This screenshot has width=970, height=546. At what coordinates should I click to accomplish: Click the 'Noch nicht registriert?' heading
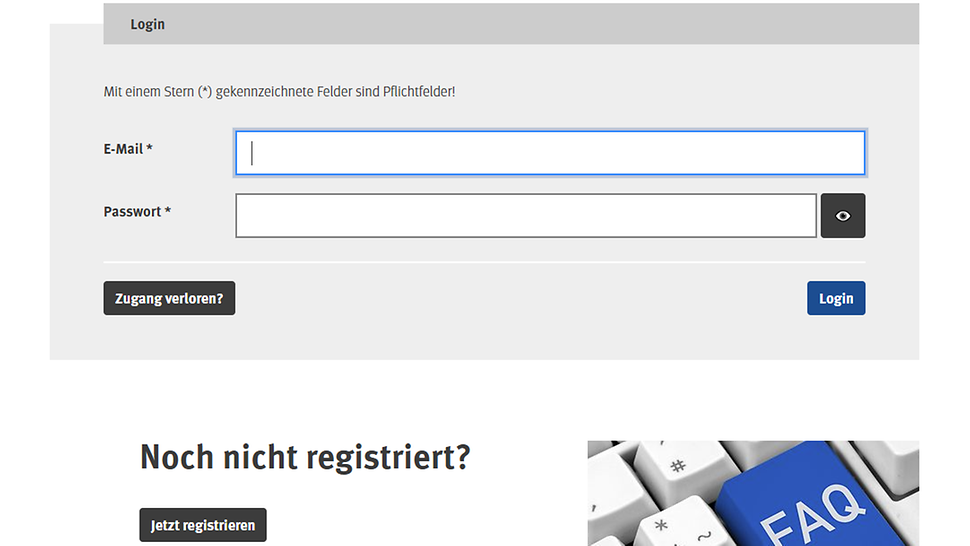pos(305,458)
